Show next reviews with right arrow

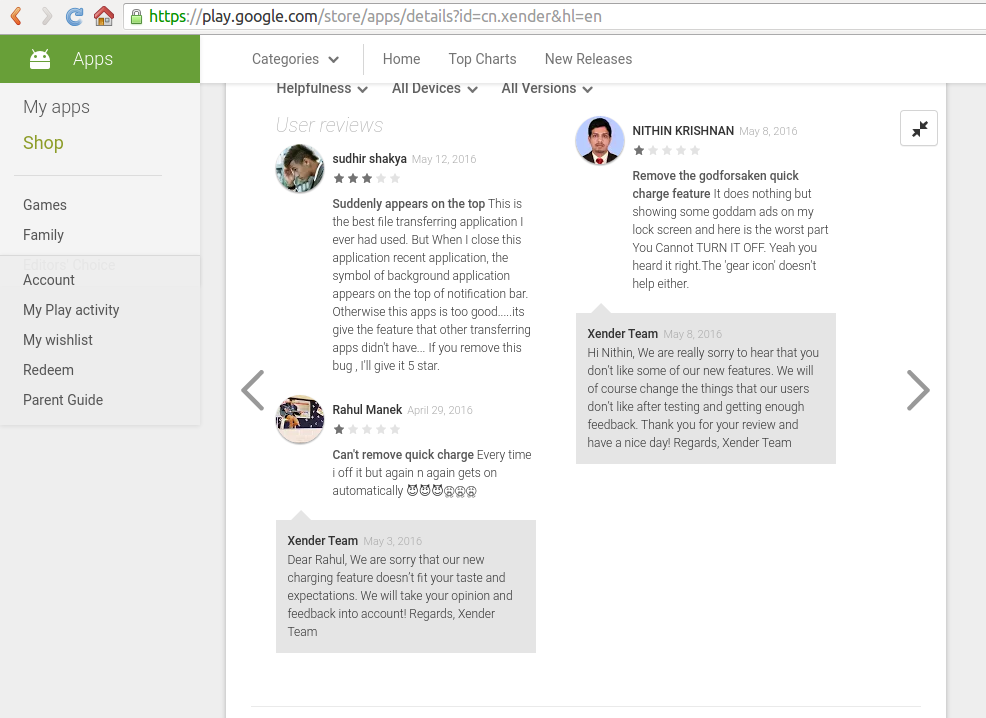tap(917, 390)
